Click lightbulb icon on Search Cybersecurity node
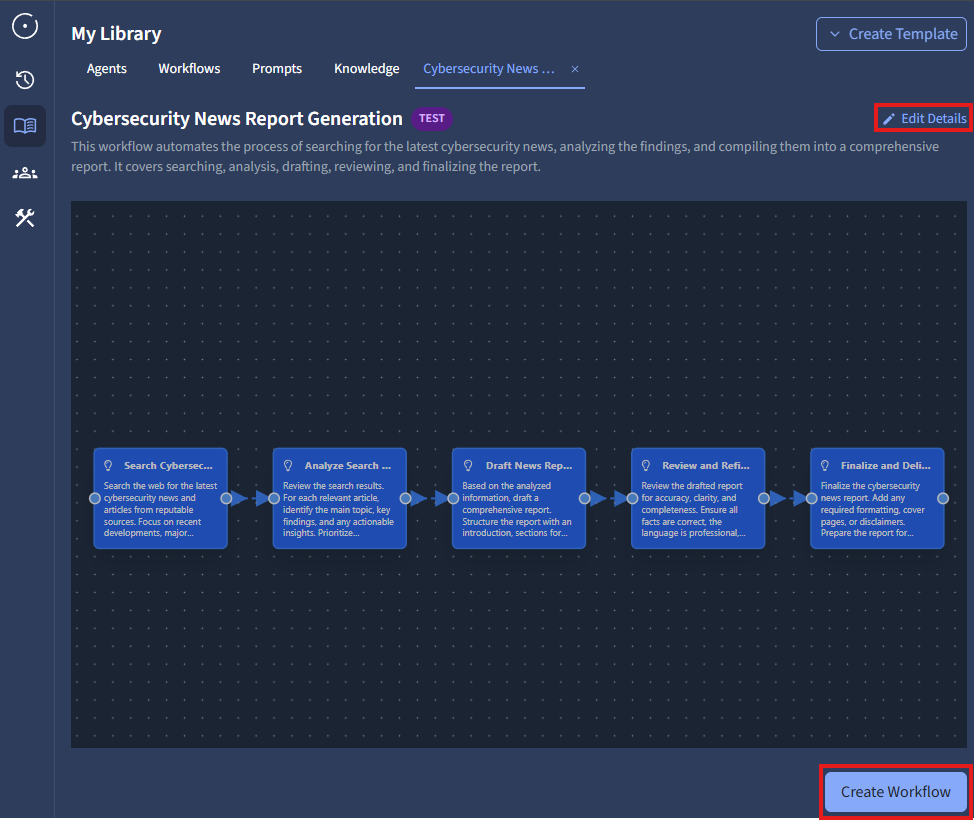The image size is (974, 821). click(x=109, y=466)
